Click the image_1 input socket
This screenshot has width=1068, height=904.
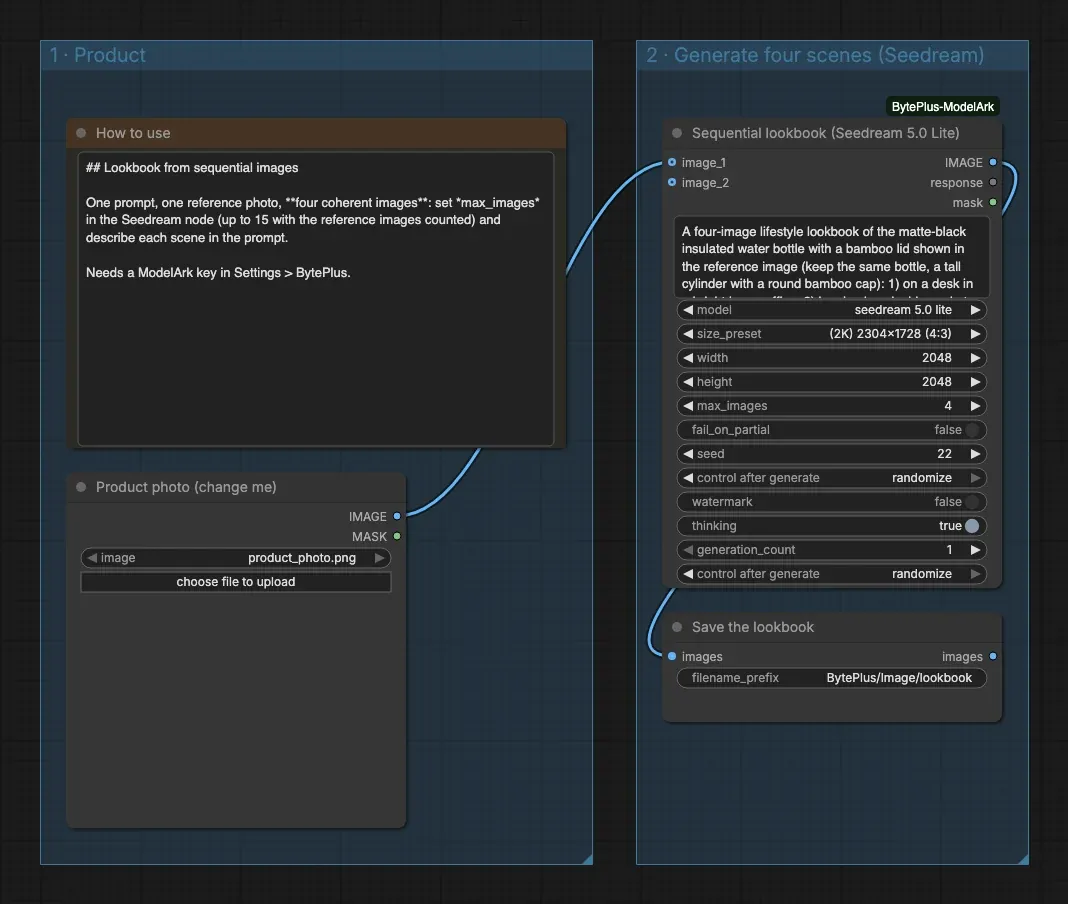[672, 162]
